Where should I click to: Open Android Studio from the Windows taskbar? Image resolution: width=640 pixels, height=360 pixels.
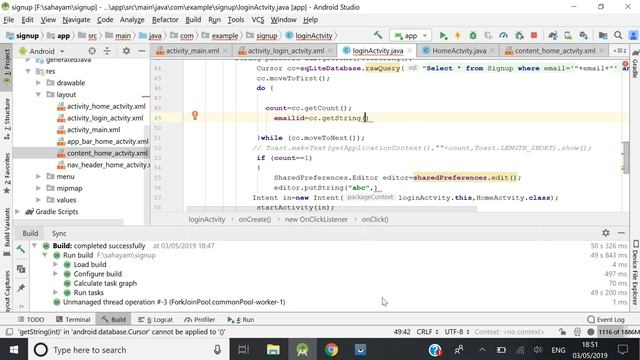[x=302, y=350]
